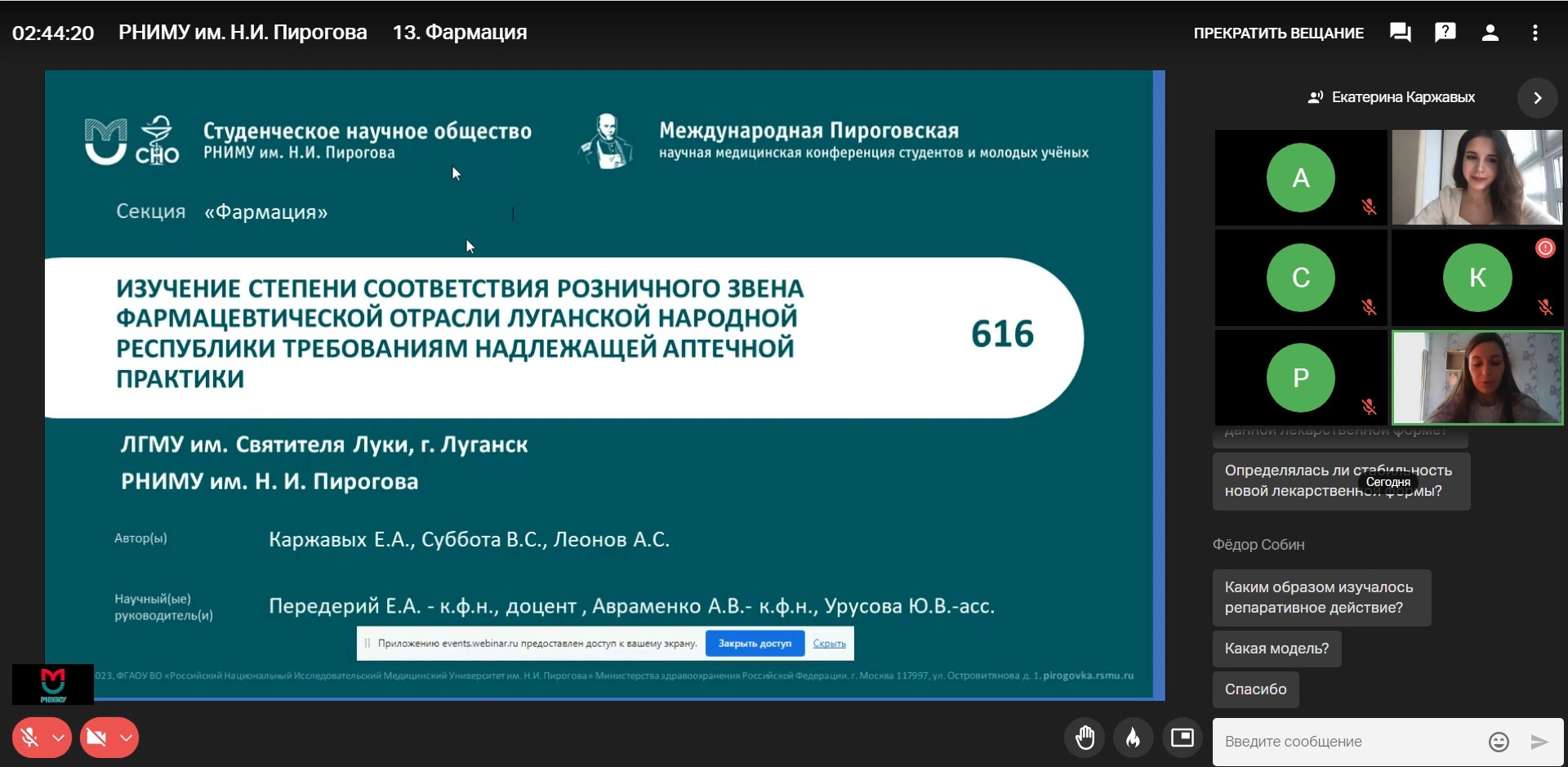Click the chat message Спасибо
This screenshot has height=767, width=1568.
click(1255, 689)
